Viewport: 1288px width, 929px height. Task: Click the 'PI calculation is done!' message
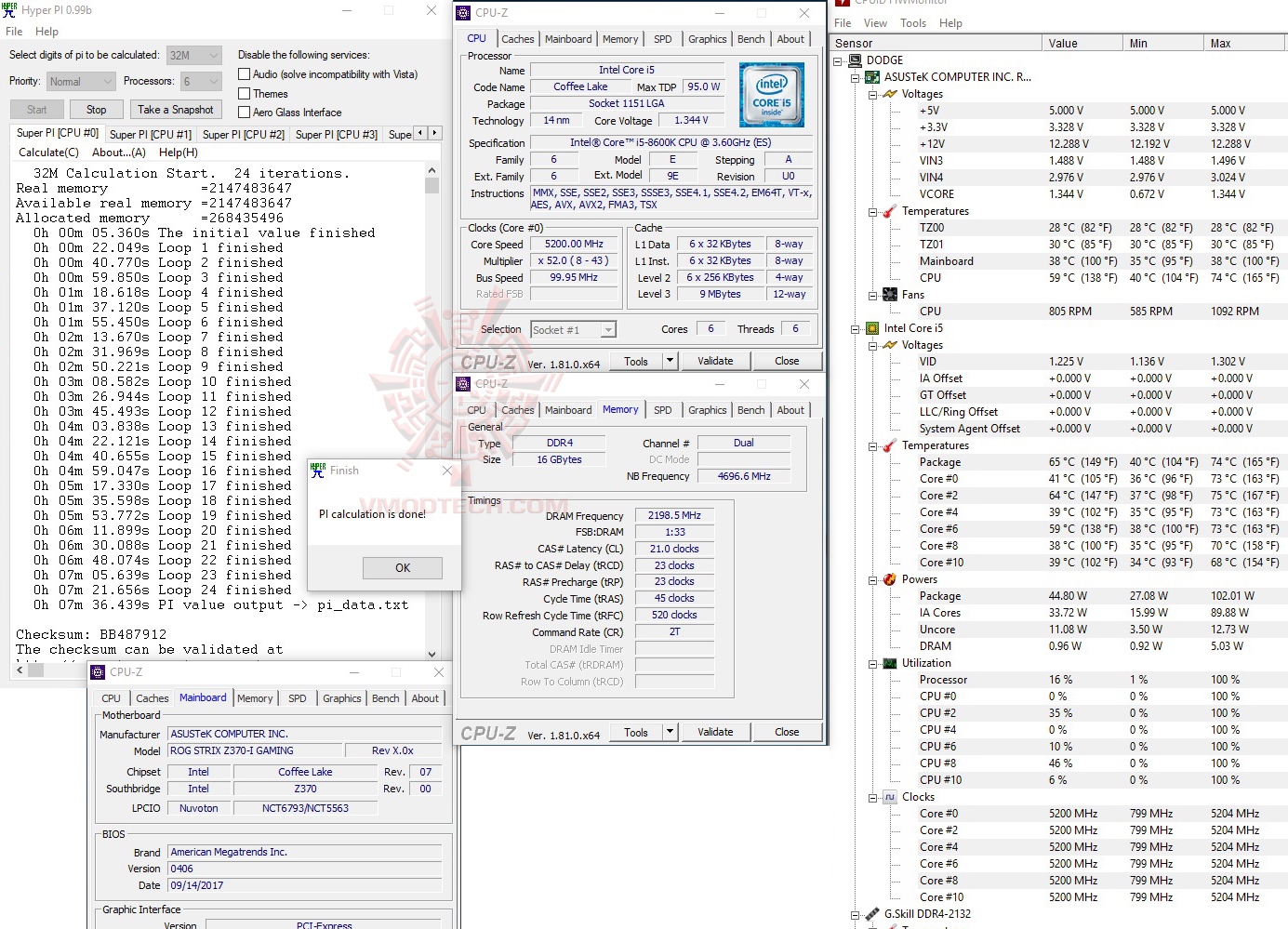pos(372,513)
